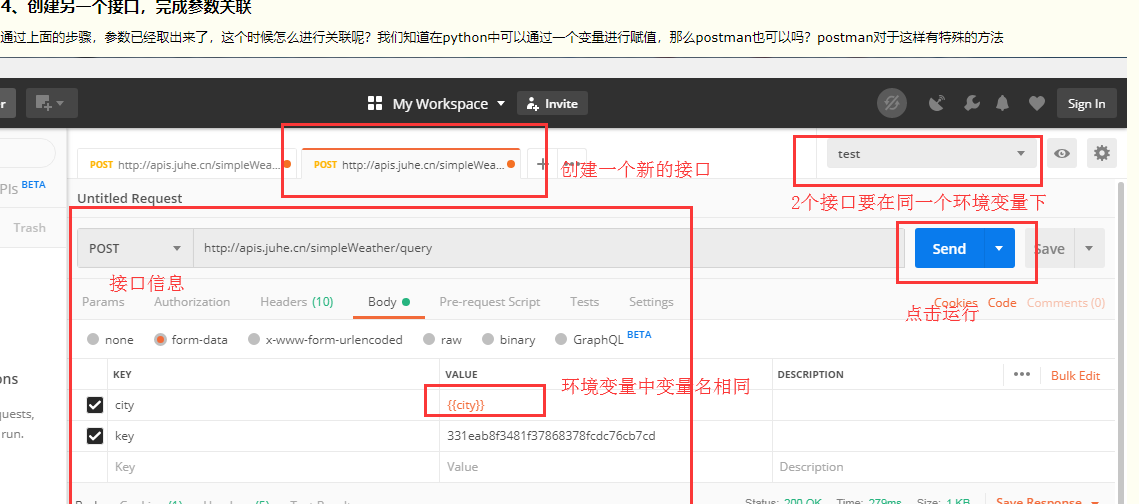
Task: Open the POST method dropdown
Action: pyautogui.click(x=135, y=248)
